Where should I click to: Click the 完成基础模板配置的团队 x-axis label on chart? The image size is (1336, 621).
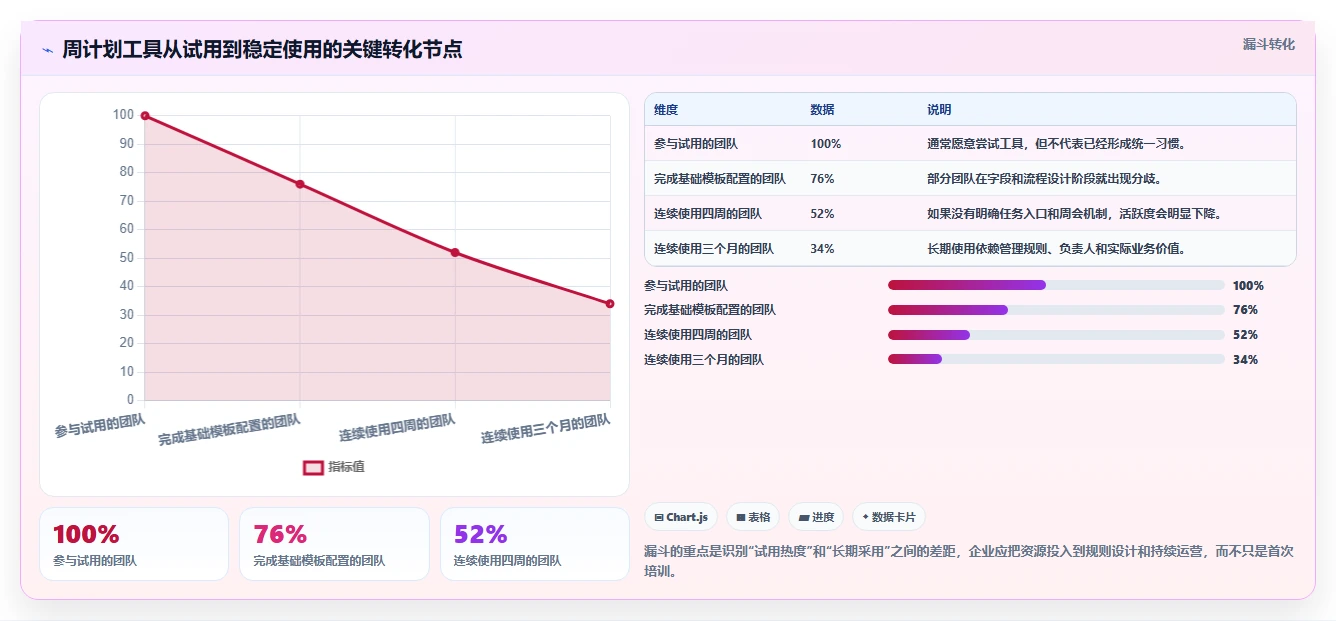229,429
